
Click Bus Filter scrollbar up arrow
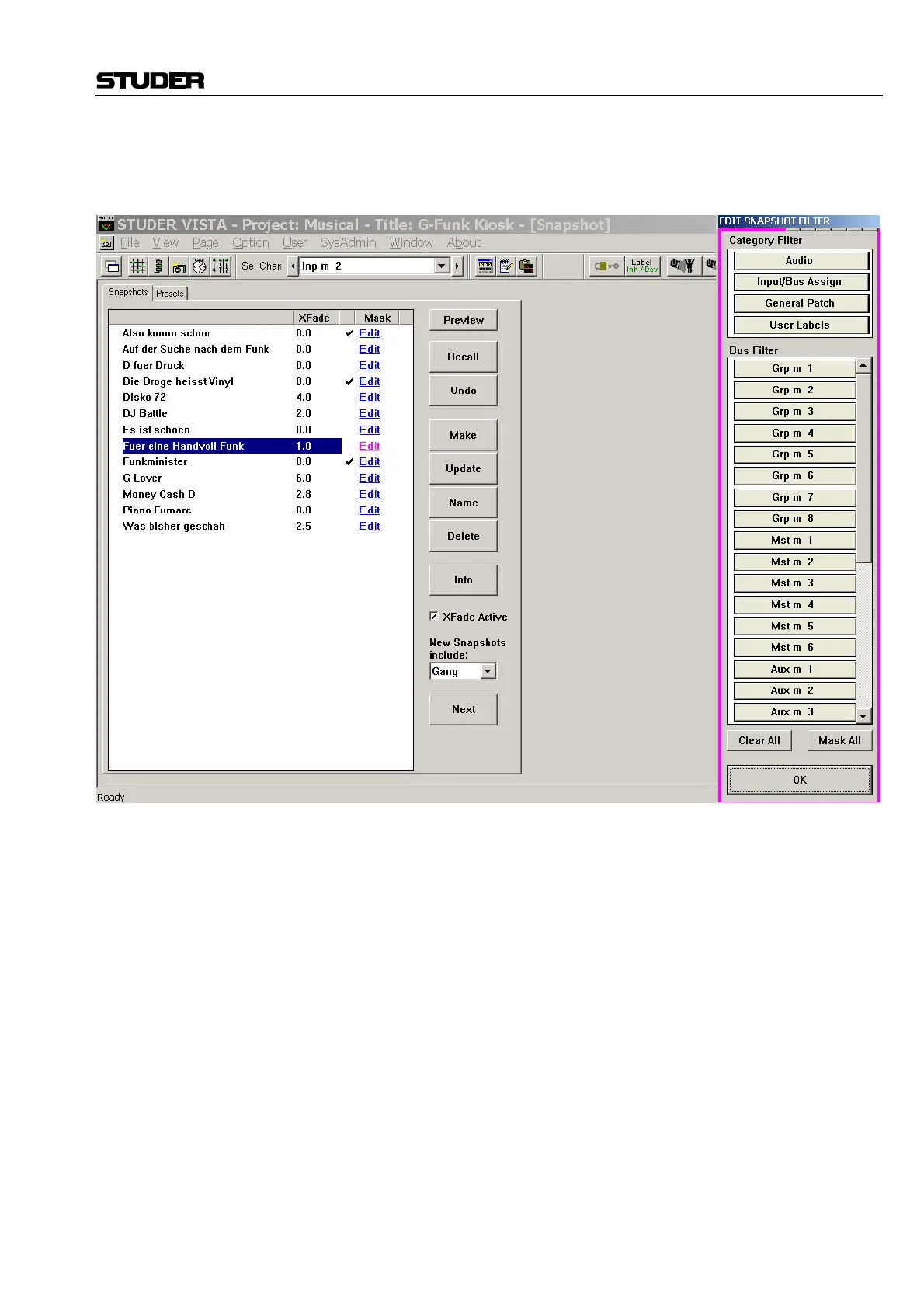(864, 366)
